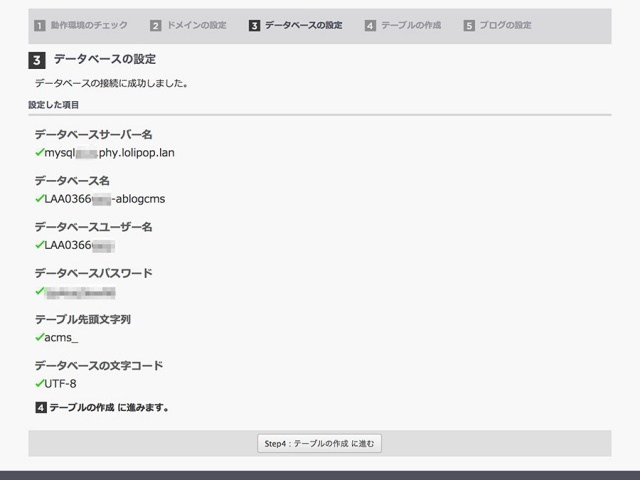Image resolution: width=640 pixels, height=480 pixels.
Task: Click the step 4 number badge in progress bar
Action: coord(370,25)
